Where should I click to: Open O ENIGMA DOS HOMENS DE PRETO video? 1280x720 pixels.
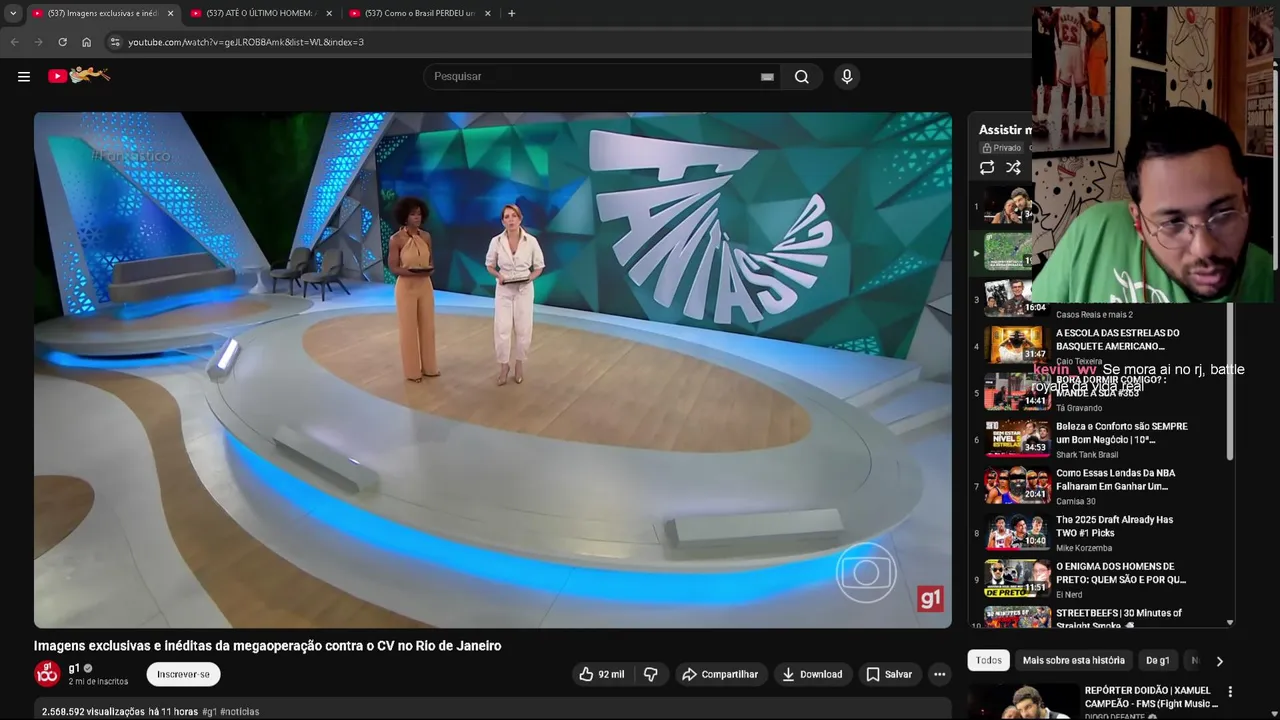pyautogui.click(x=1121, y=573)
